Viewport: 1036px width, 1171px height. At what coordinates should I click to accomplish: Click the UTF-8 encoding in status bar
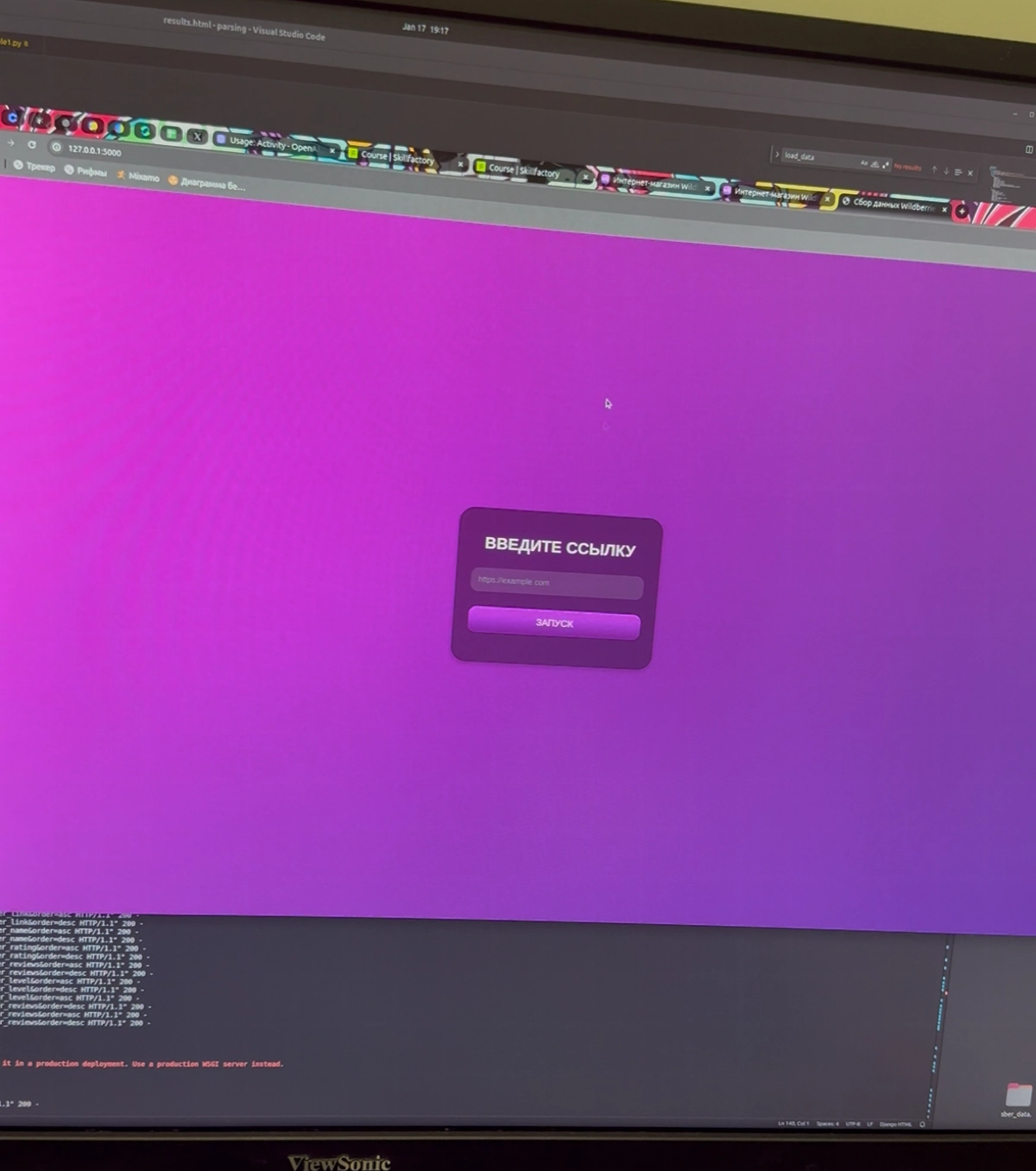(853, 1124)
